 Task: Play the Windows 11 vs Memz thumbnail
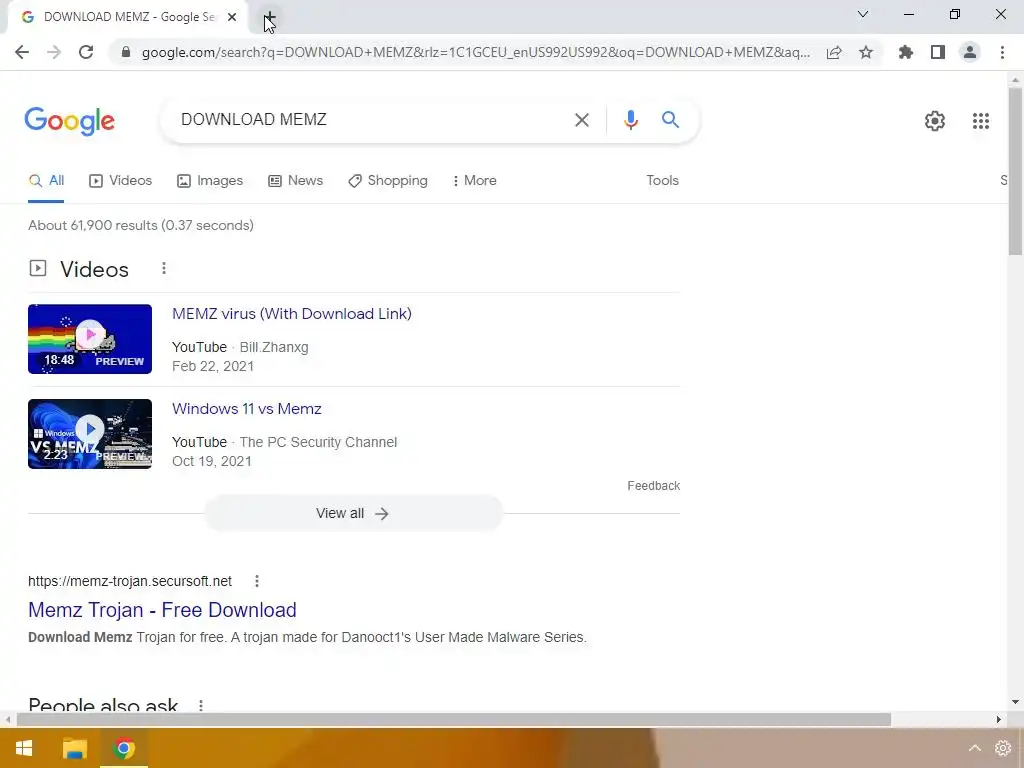click(90, 434)
